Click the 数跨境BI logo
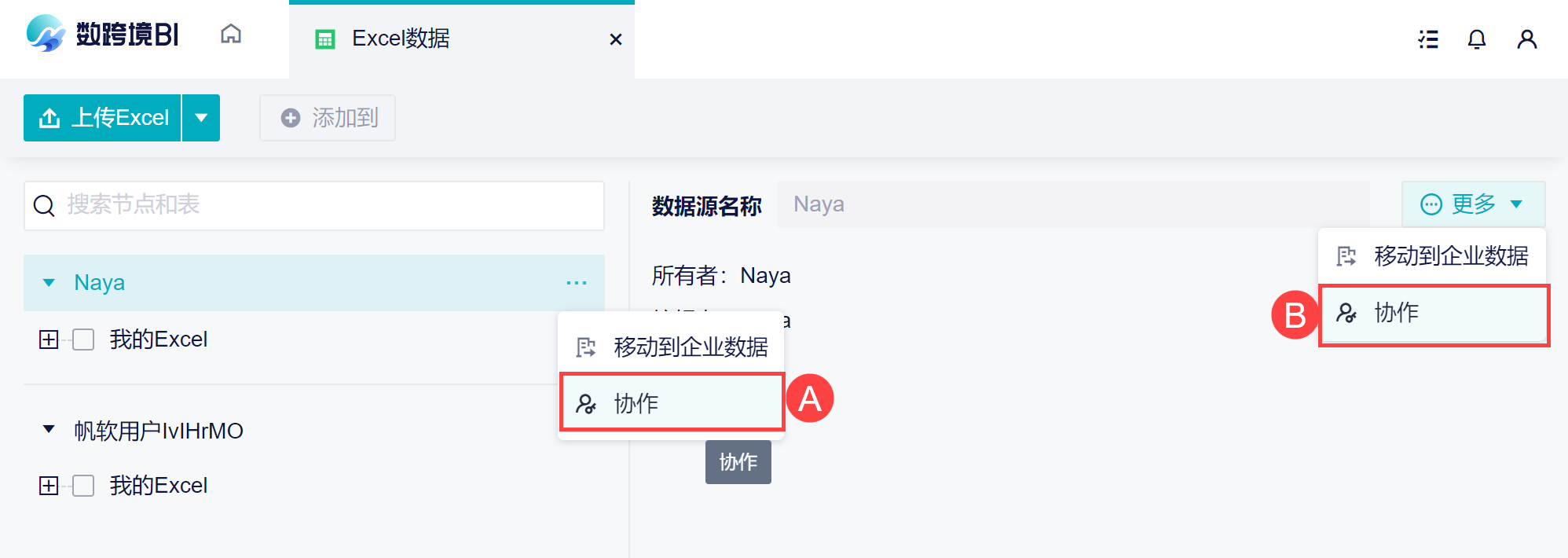Screen dimensions: 1568x558 pos(102,35)
